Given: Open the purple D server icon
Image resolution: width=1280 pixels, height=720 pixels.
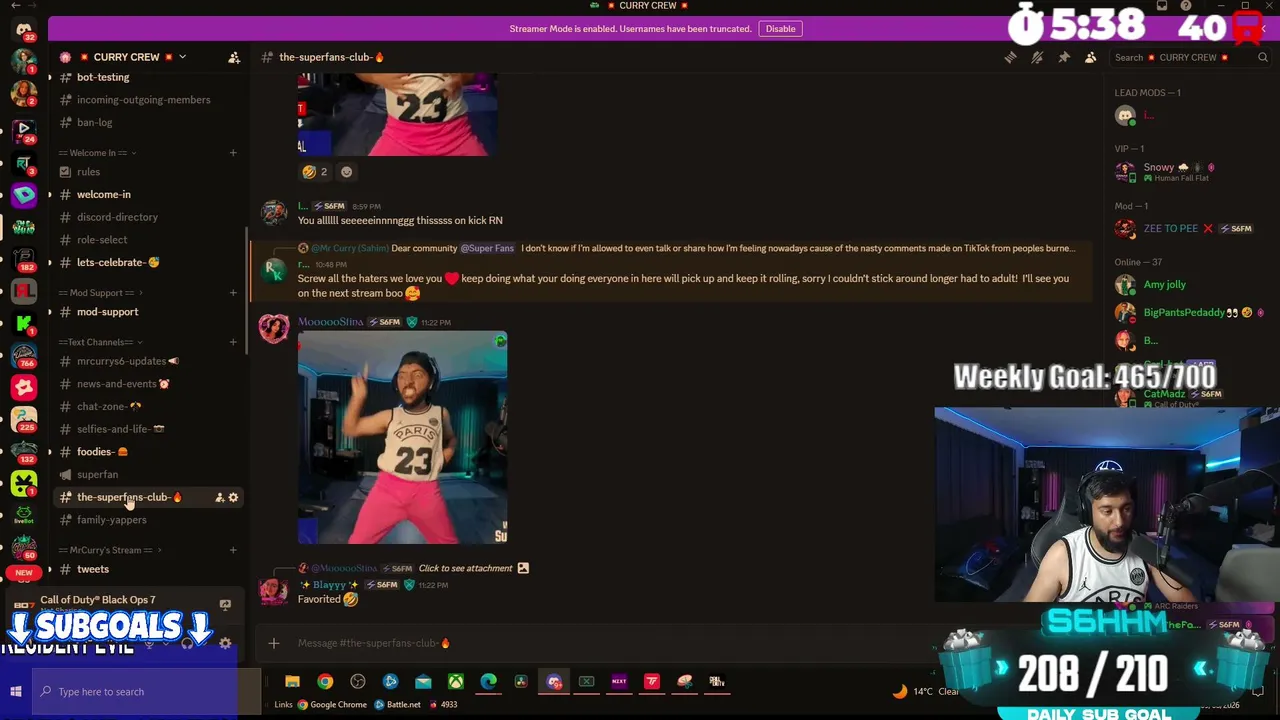Looking at the screenshot, I should pyautogui.click(x=24, y=195).
